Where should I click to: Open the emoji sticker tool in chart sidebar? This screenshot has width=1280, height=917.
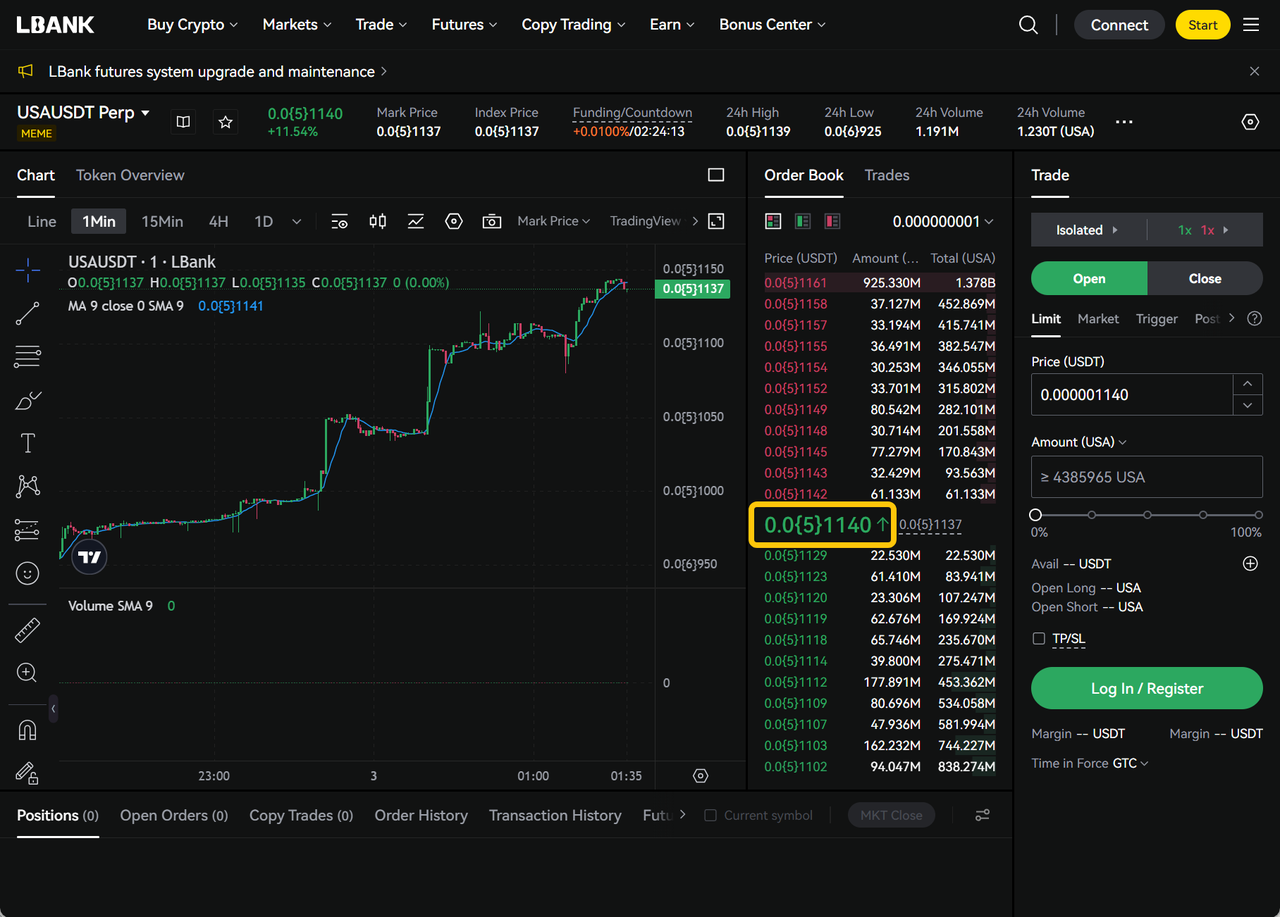click(x=28, y=573)
